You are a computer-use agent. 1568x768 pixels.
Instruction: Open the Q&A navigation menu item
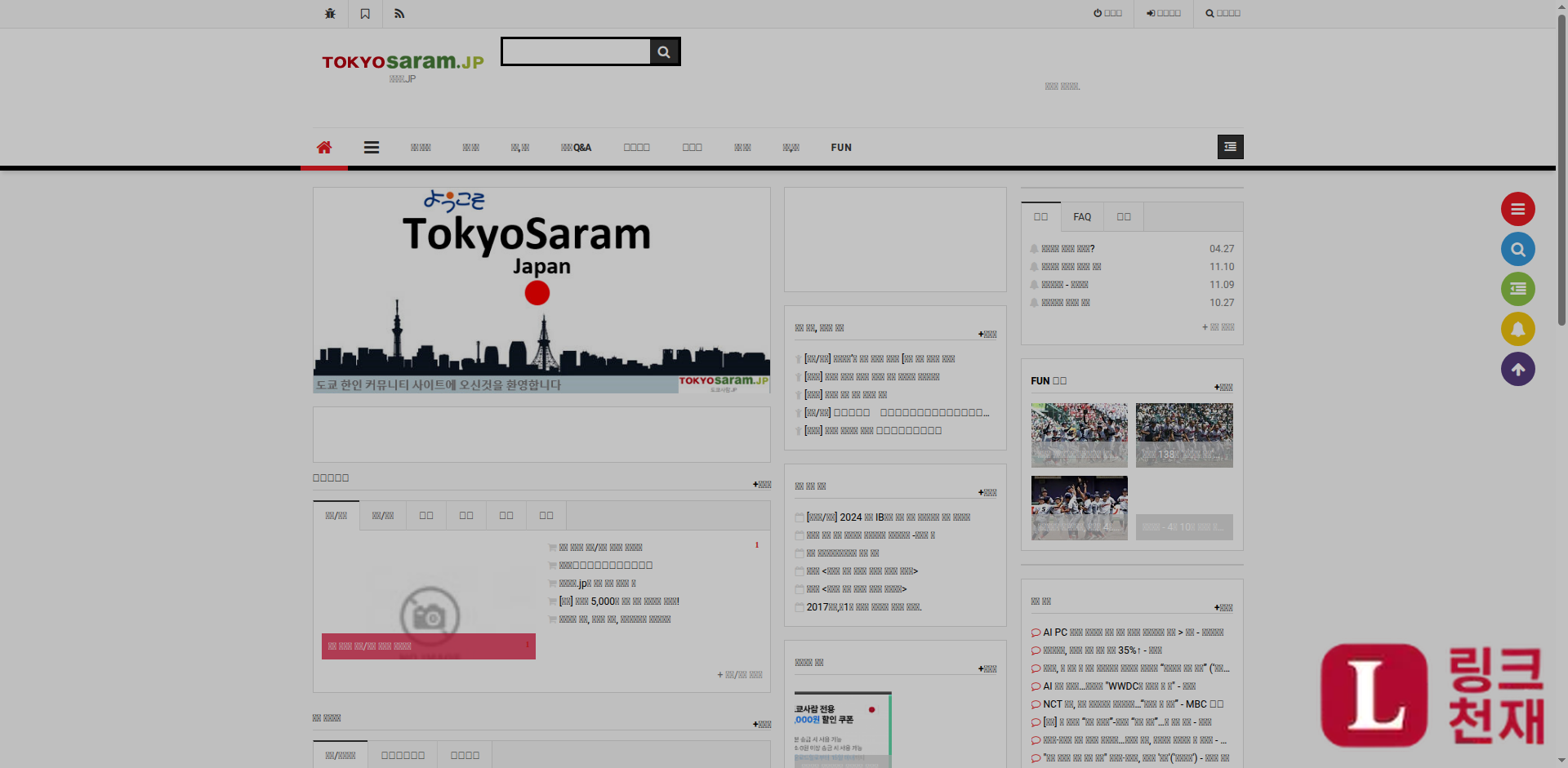point(576,148)
